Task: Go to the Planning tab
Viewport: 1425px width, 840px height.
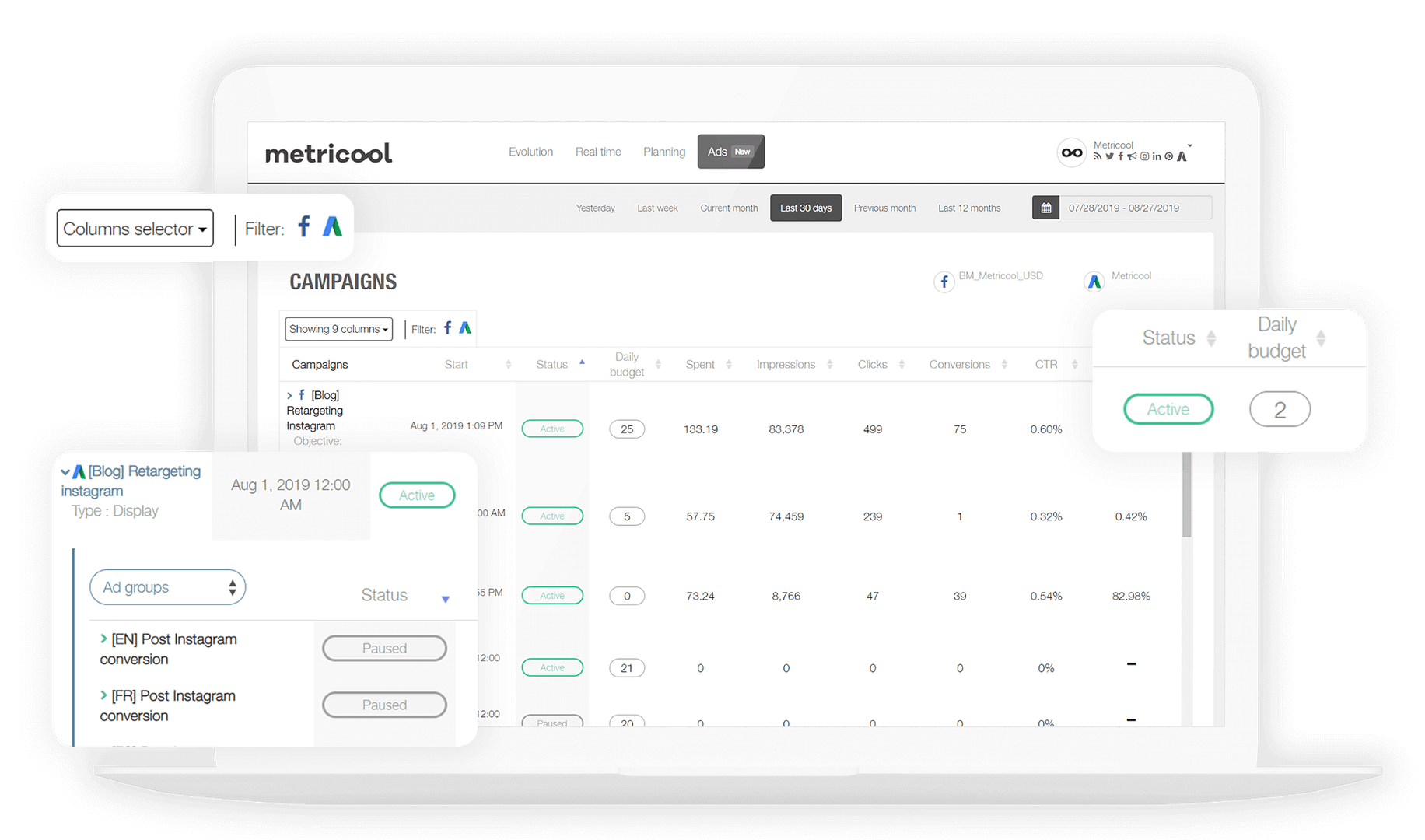Action: pyautogui.click(x=664, y=152)
